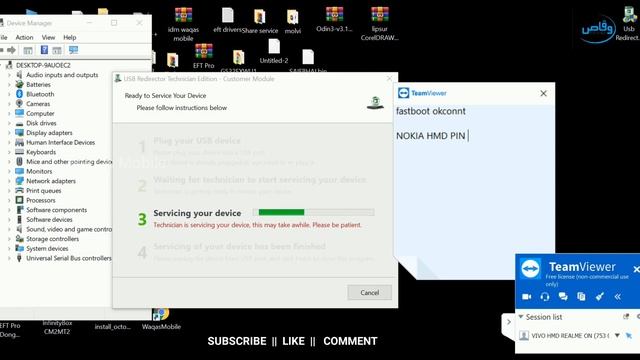The height and width of the screenshot is (360, 640).
Task: Click VIVO HMD REALME ON session entry
Action: tap(570, 336)
